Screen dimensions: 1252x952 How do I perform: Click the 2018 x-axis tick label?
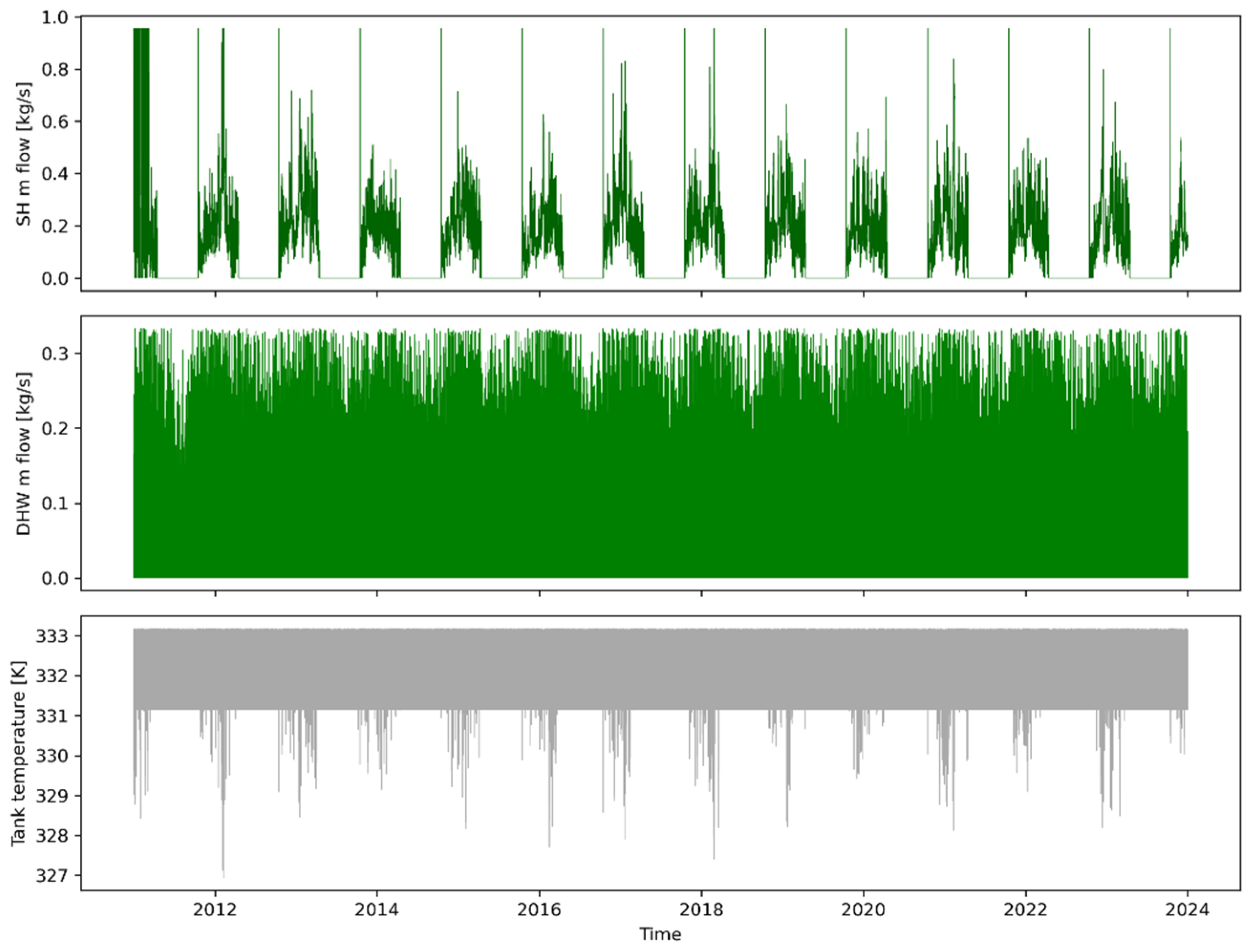[x=701, y=910]
